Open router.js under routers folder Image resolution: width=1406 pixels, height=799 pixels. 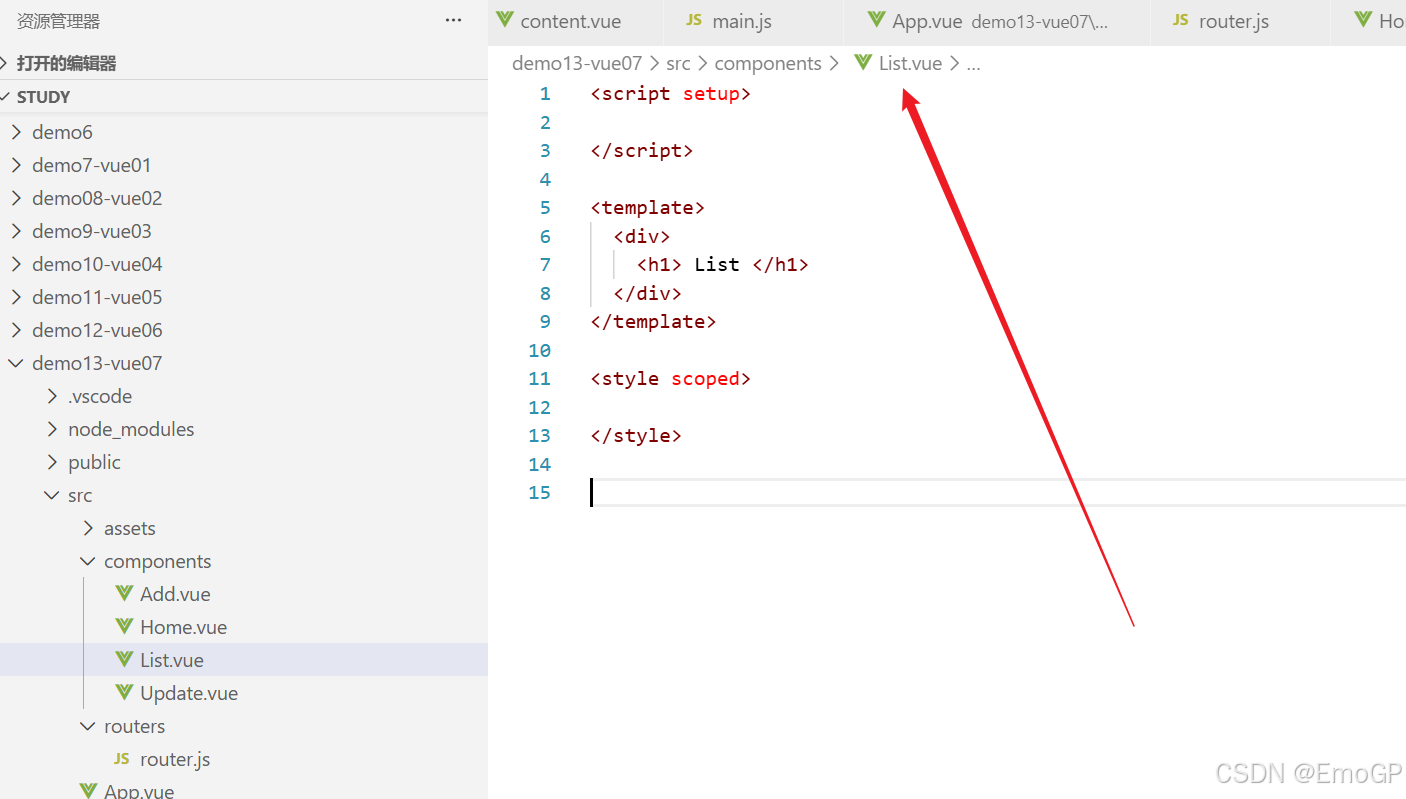pos(244,759)
